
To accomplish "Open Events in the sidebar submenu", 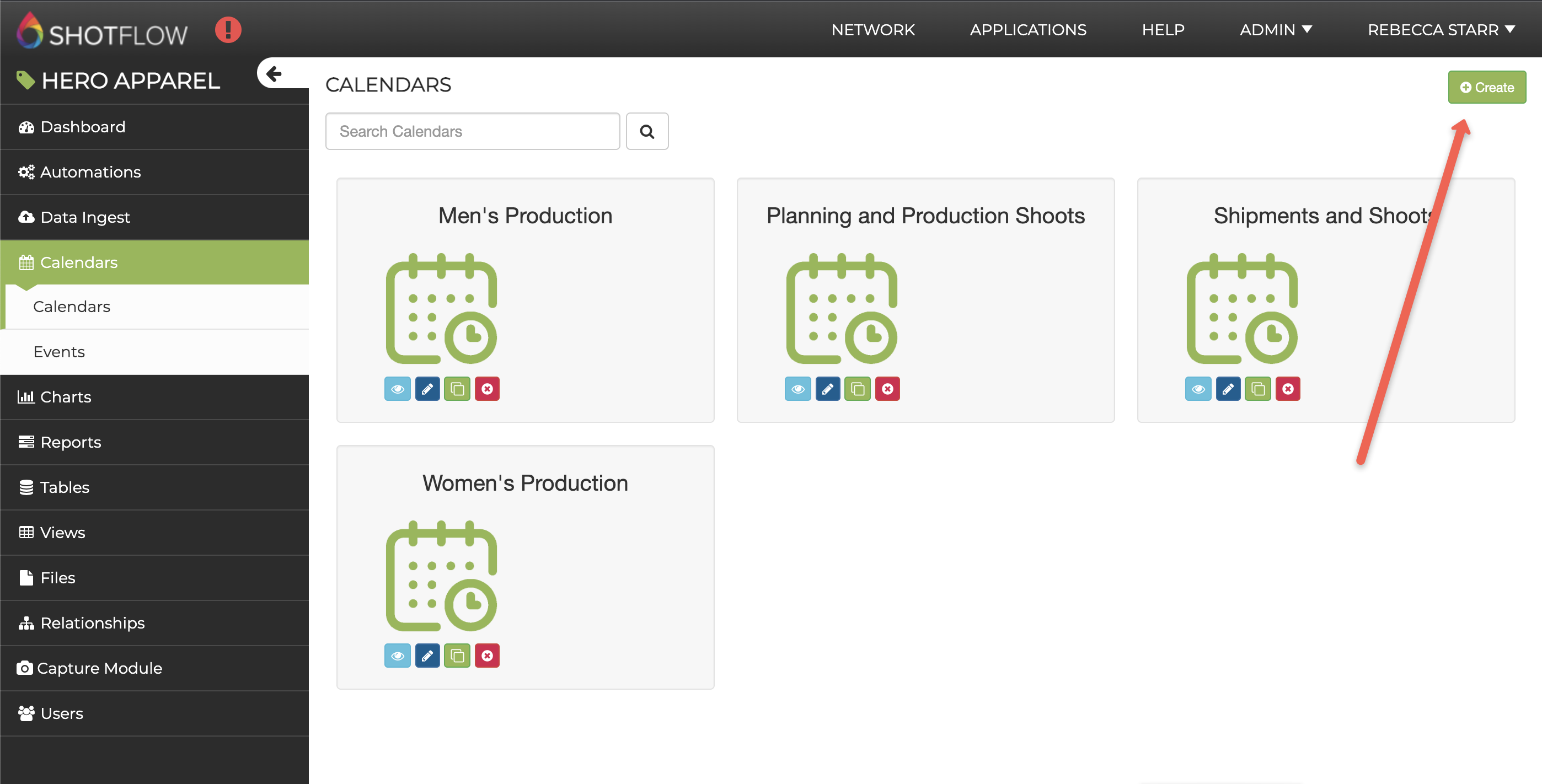I will coord(59,352).
